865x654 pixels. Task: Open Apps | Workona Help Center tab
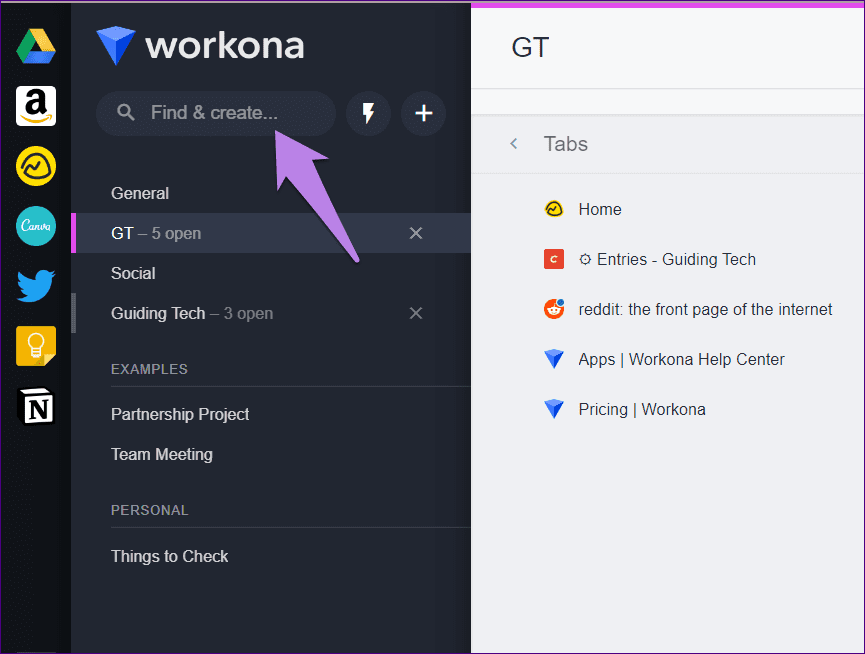pyautogui.click(x=681, y=360)
